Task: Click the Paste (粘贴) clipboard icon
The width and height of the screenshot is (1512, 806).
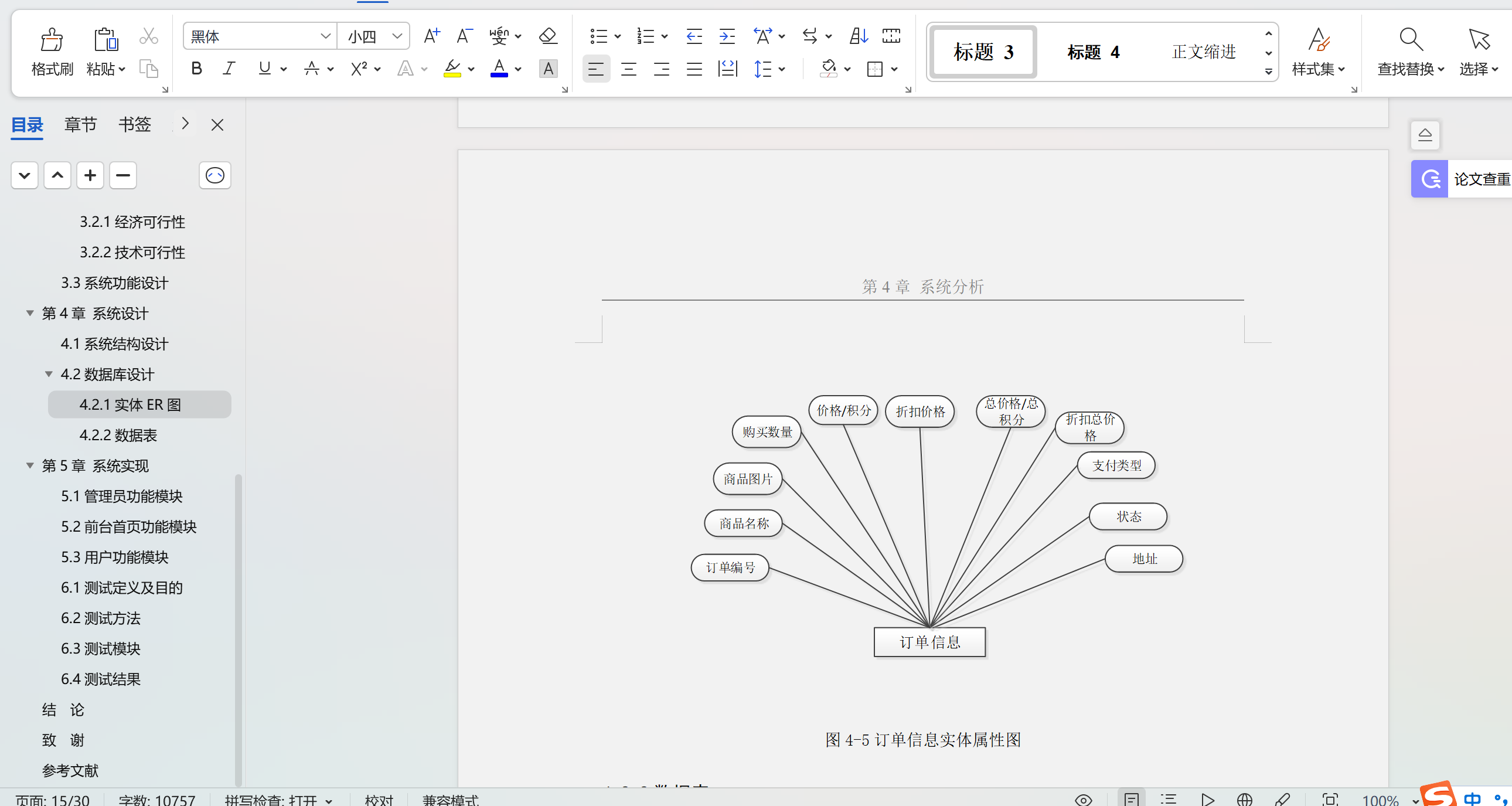Action: coord(105,40)
